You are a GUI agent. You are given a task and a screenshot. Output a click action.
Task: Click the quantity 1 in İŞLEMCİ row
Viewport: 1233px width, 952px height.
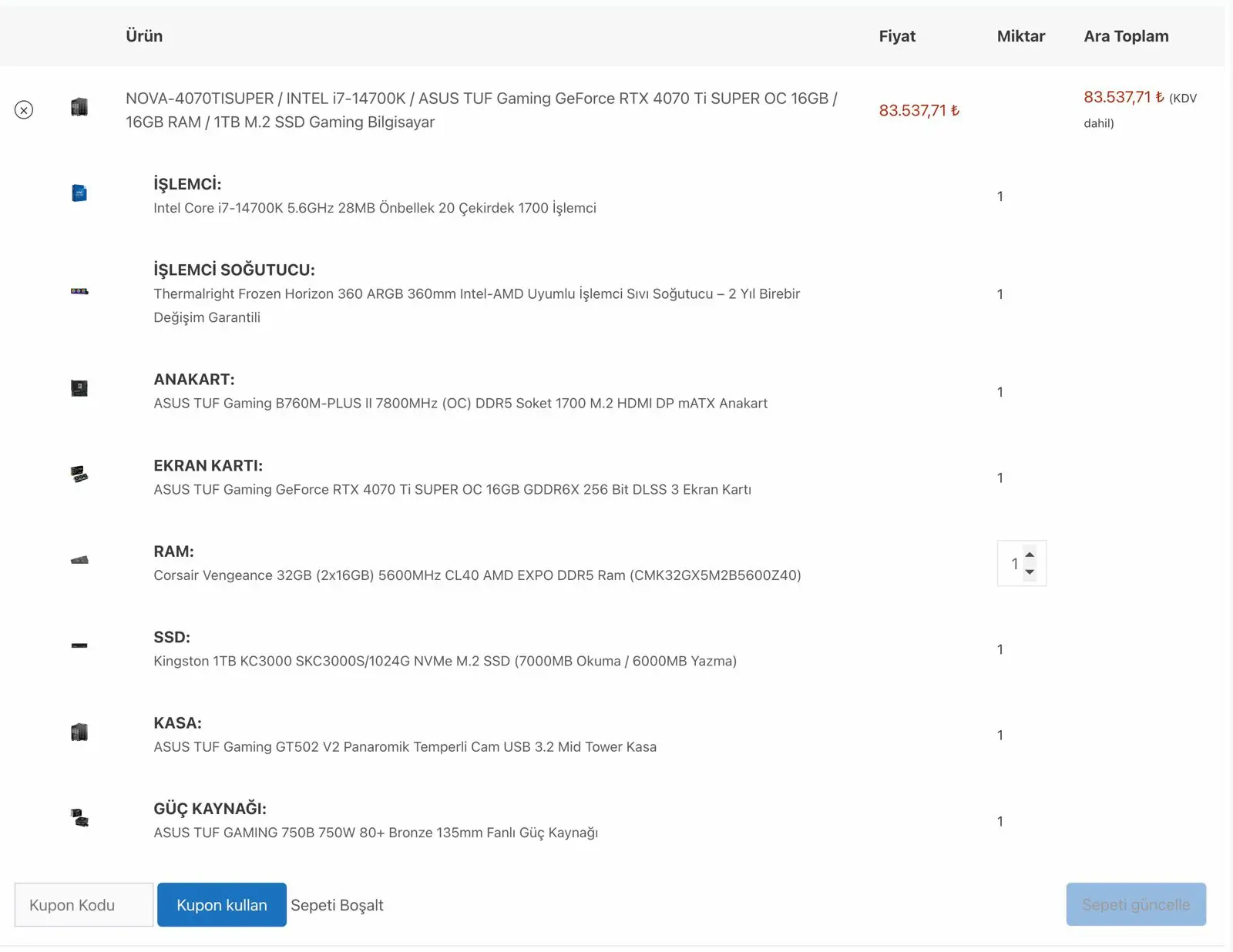click(x=1000, y=196)
